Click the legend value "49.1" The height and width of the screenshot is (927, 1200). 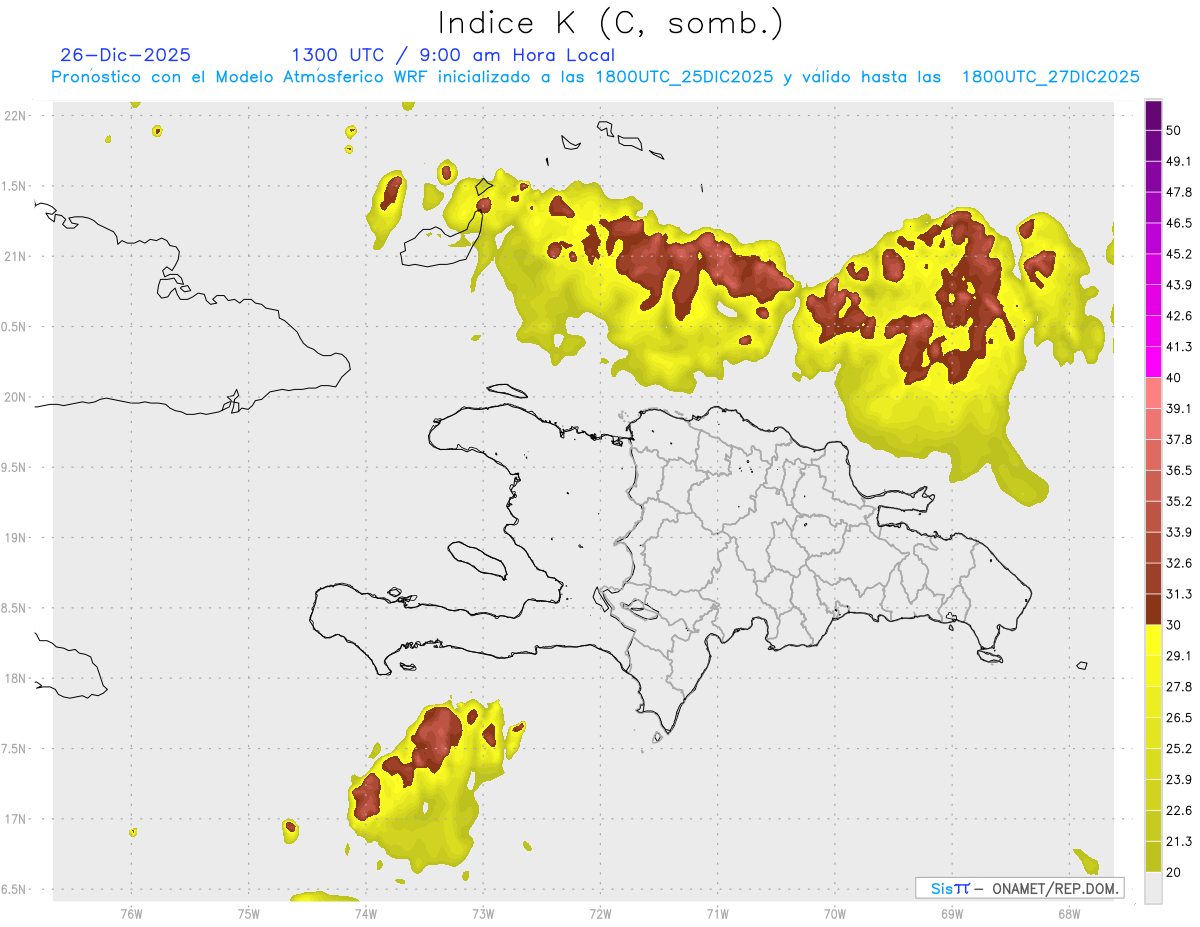pyautogui.click(x=1178, y=161)
